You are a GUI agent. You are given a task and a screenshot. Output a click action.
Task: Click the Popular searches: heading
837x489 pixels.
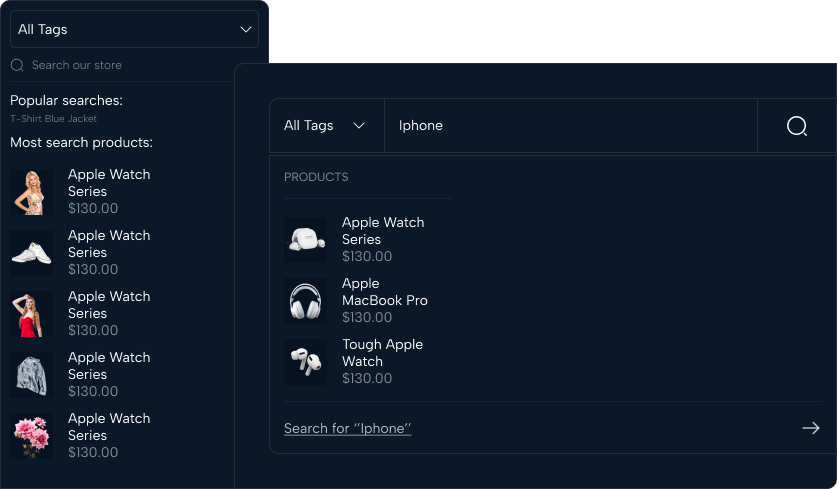[66, 100]
